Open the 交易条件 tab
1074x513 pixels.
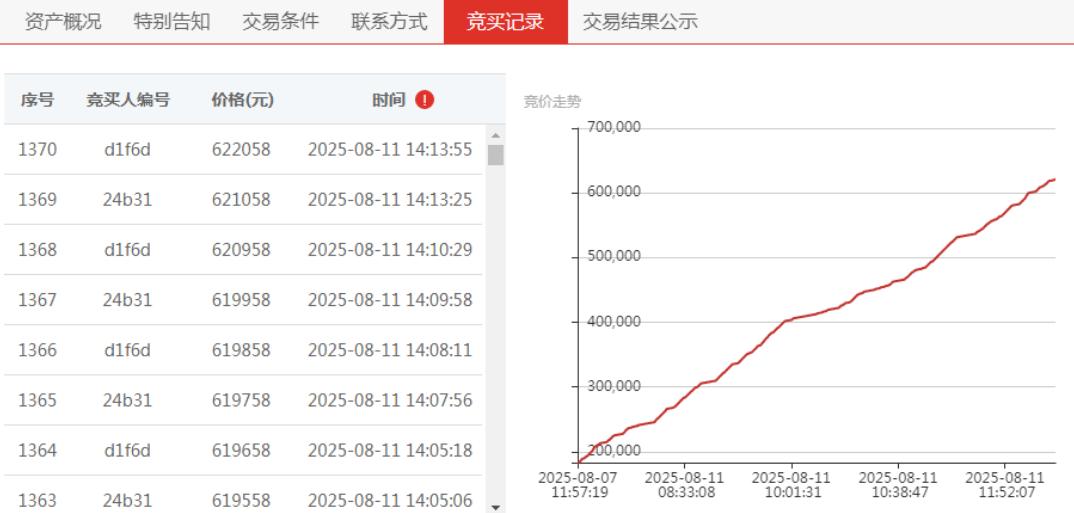tap(280, 22)
